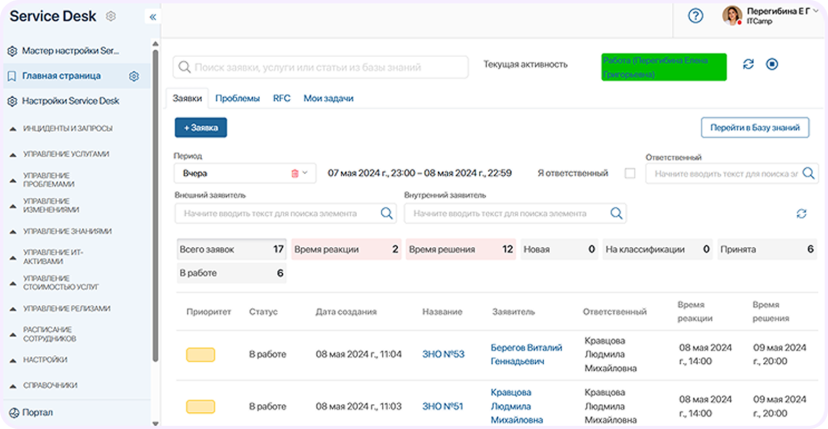Viewport: 828px width, 429px height.
Task: Filter by Время решения 12 tile
Action: 461,249
